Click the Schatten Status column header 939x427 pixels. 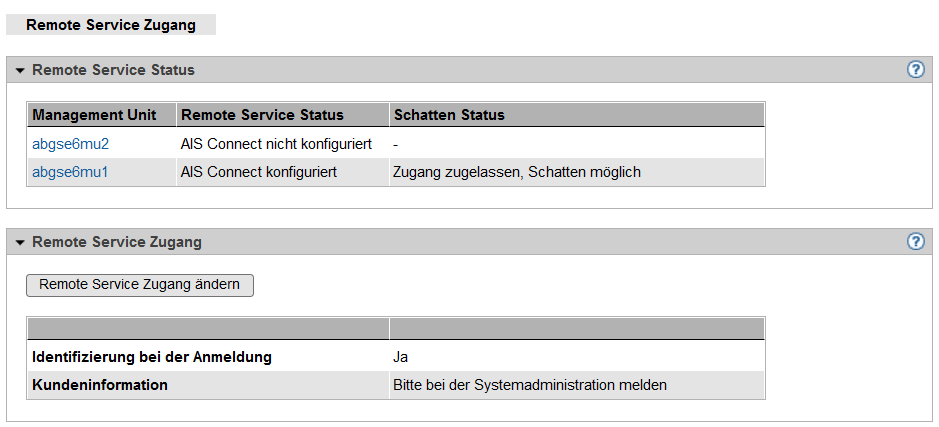tap(449, 115)
